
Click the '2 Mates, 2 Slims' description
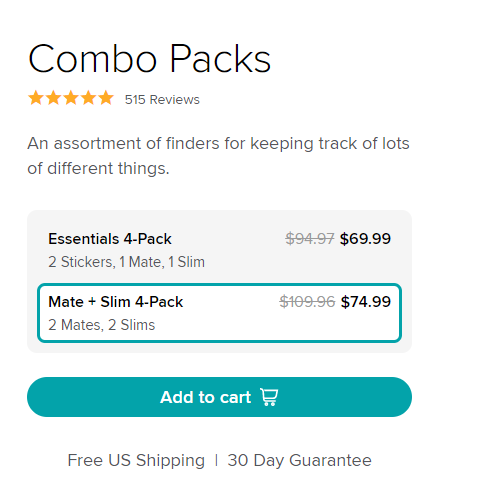[x=102, y=325]
